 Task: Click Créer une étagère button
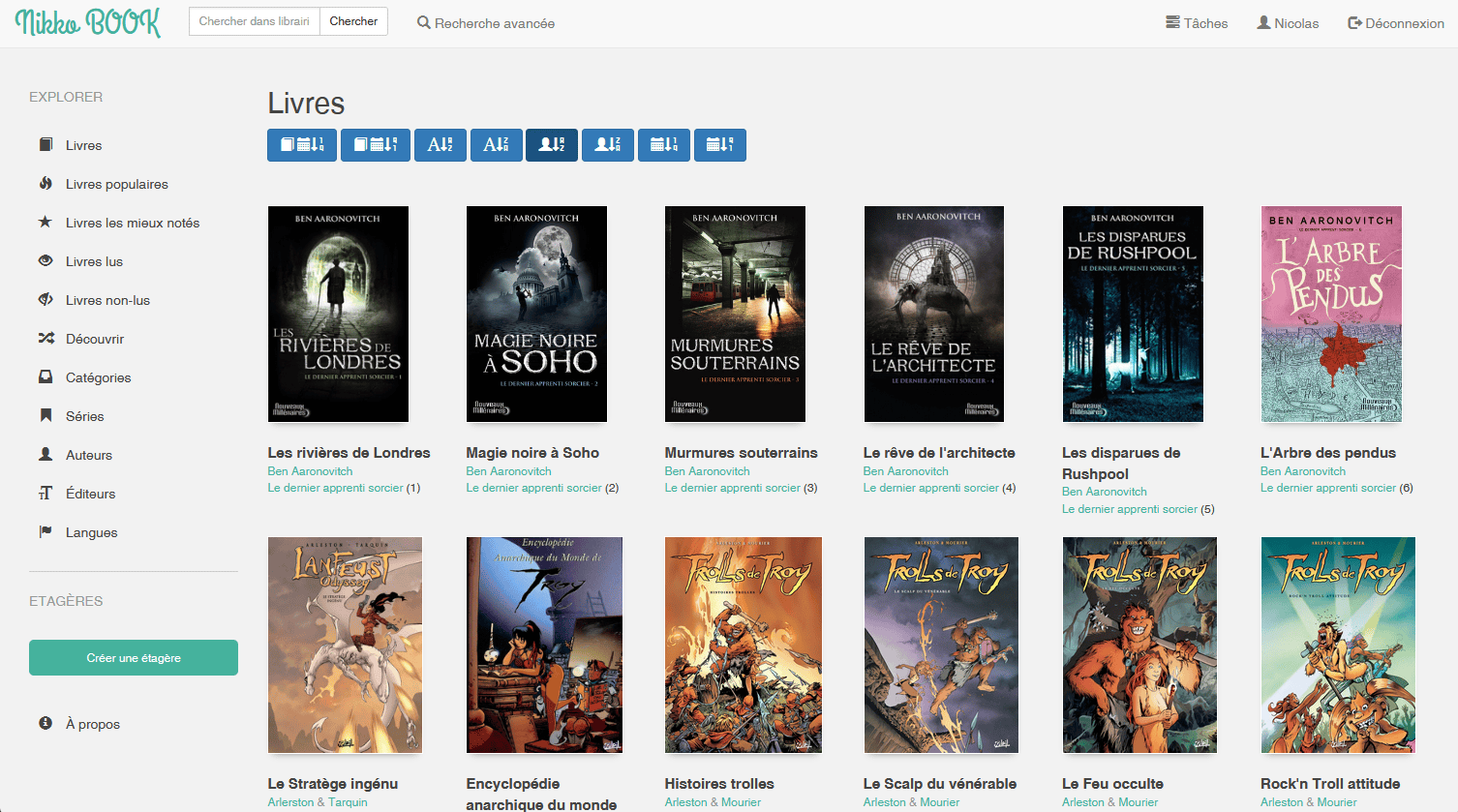(x=134, y=658)
